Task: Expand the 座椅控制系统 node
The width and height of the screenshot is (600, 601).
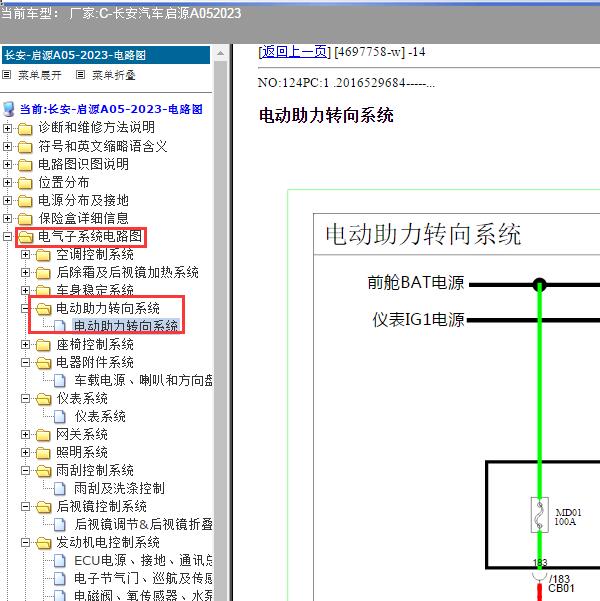Action: click(25, 345)
